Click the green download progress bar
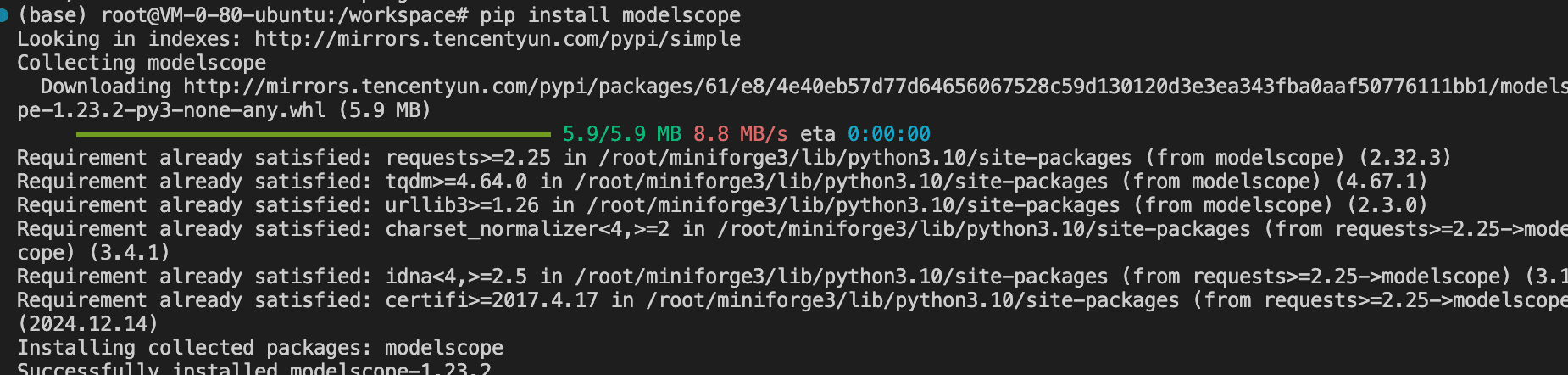The width and height of the screenshot is (1568, 375). pos(314,134)
